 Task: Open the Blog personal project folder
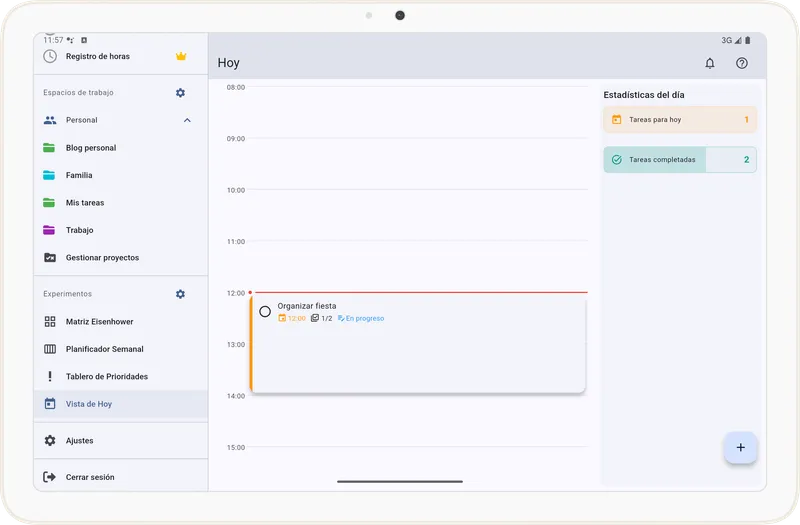[91, 148]
